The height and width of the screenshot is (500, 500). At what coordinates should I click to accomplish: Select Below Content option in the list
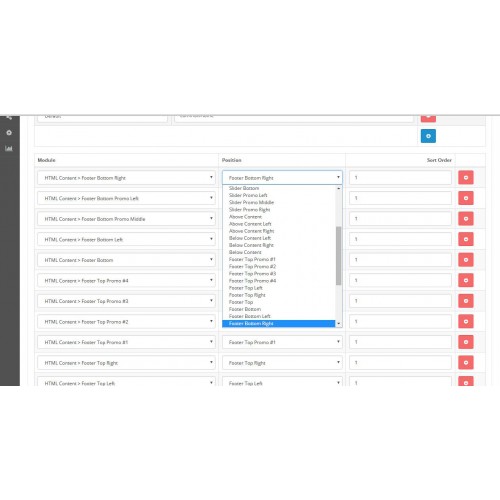245,252
